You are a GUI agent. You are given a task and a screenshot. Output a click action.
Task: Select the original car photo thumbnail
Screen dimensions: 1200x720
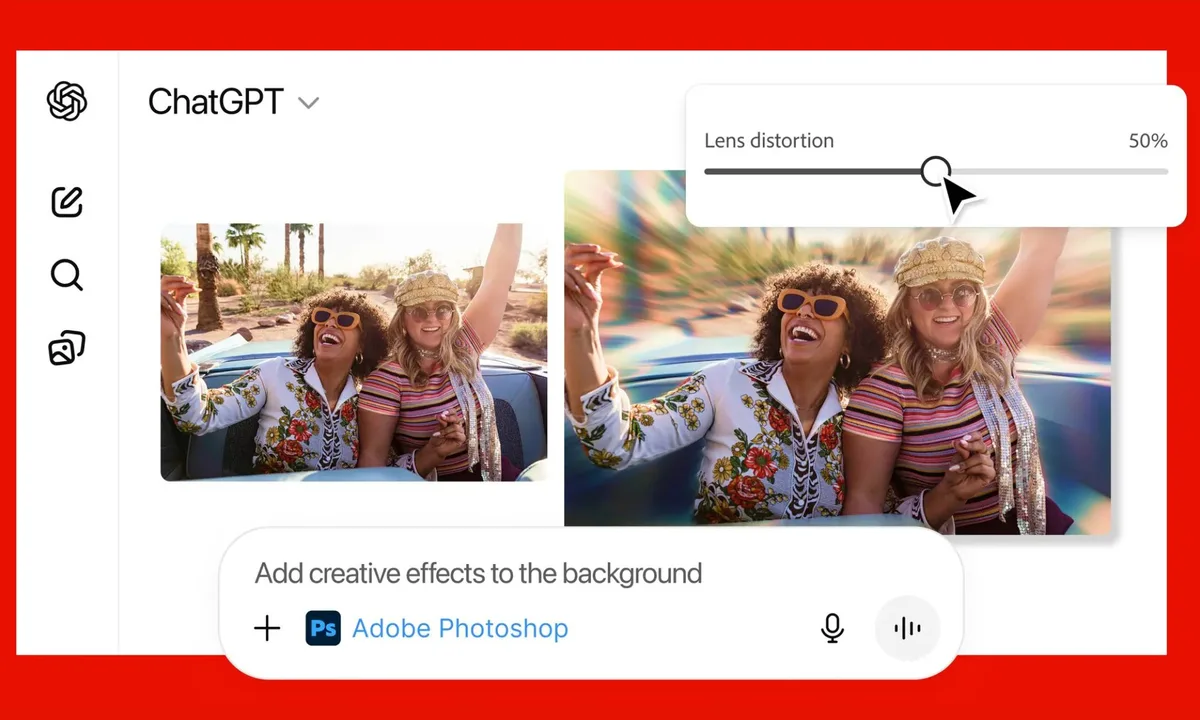pos(355,353)
